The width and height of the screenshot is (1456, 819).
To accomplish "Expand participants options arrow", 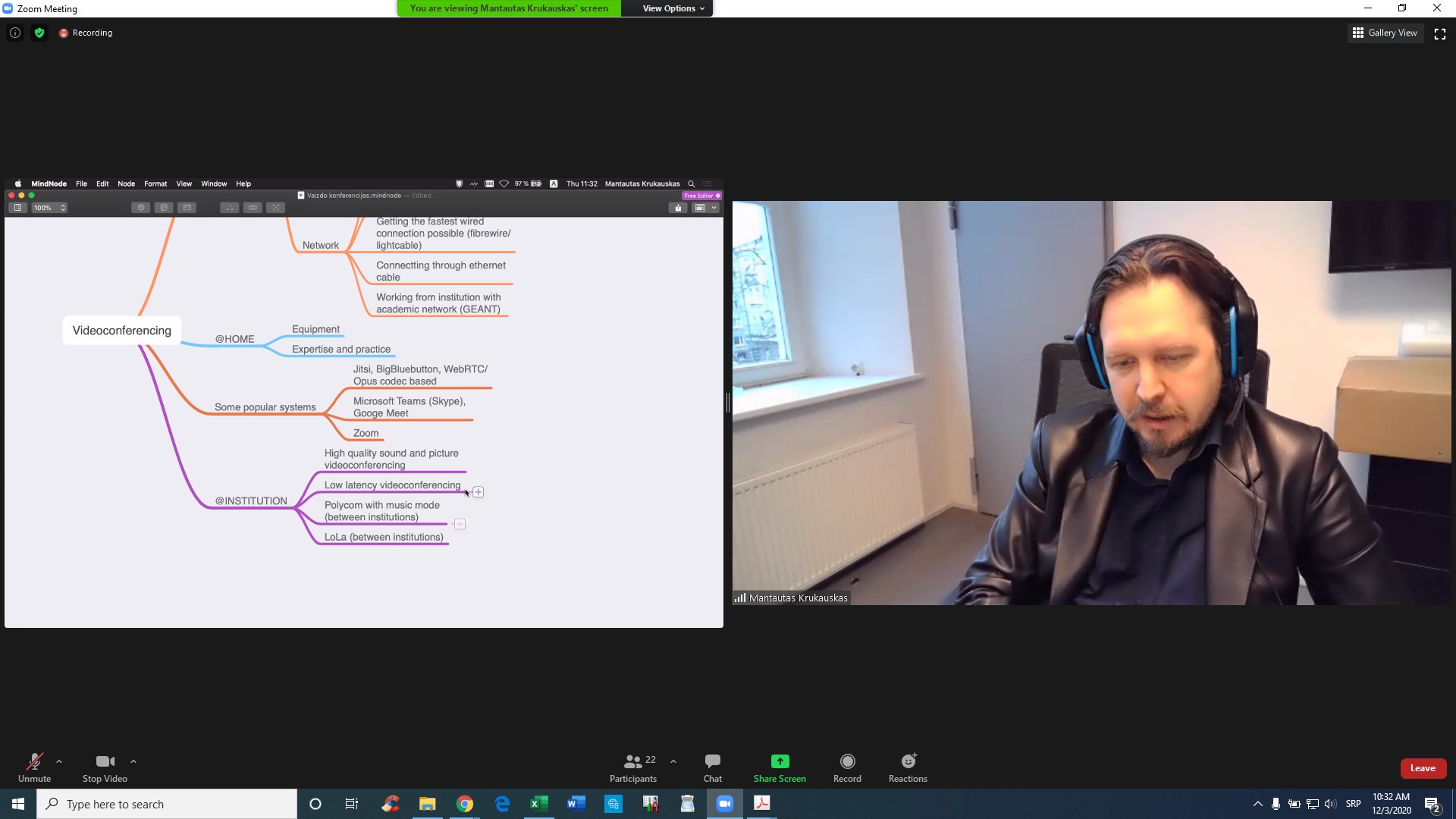I will click(x=673, y=761).
